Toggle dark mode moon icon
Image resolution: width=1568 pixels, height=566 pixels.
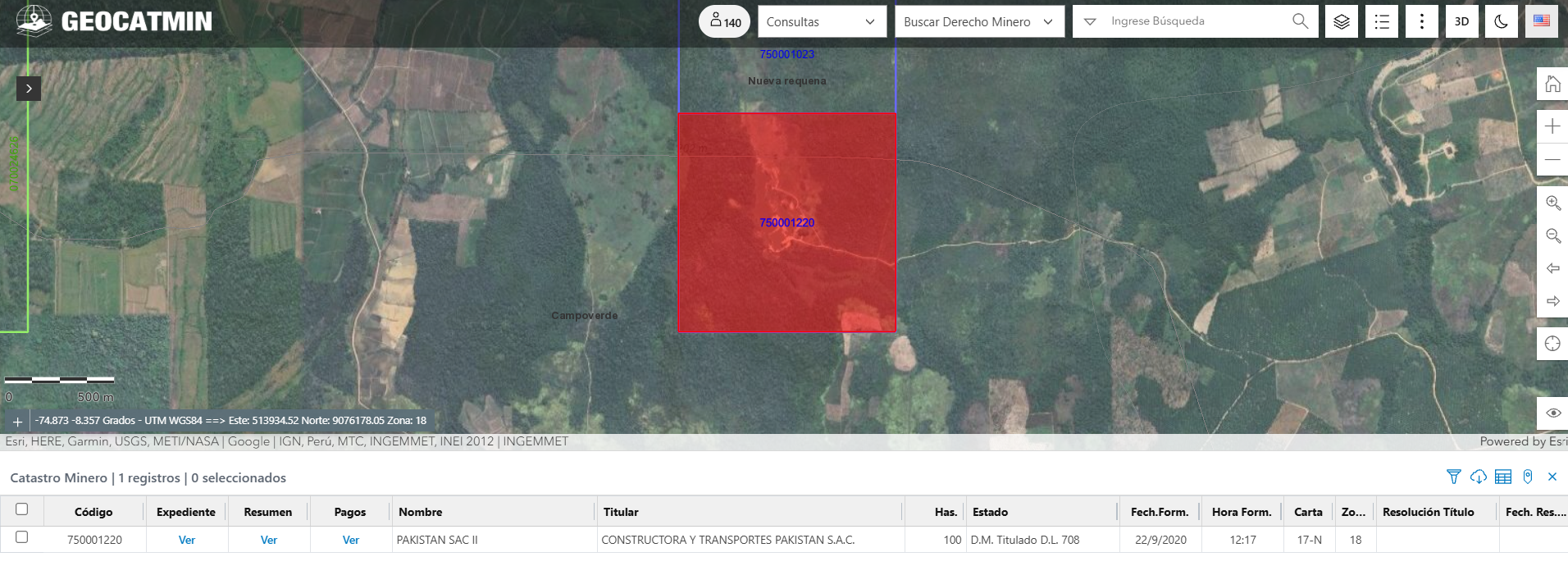click(x=1502, y=21)
